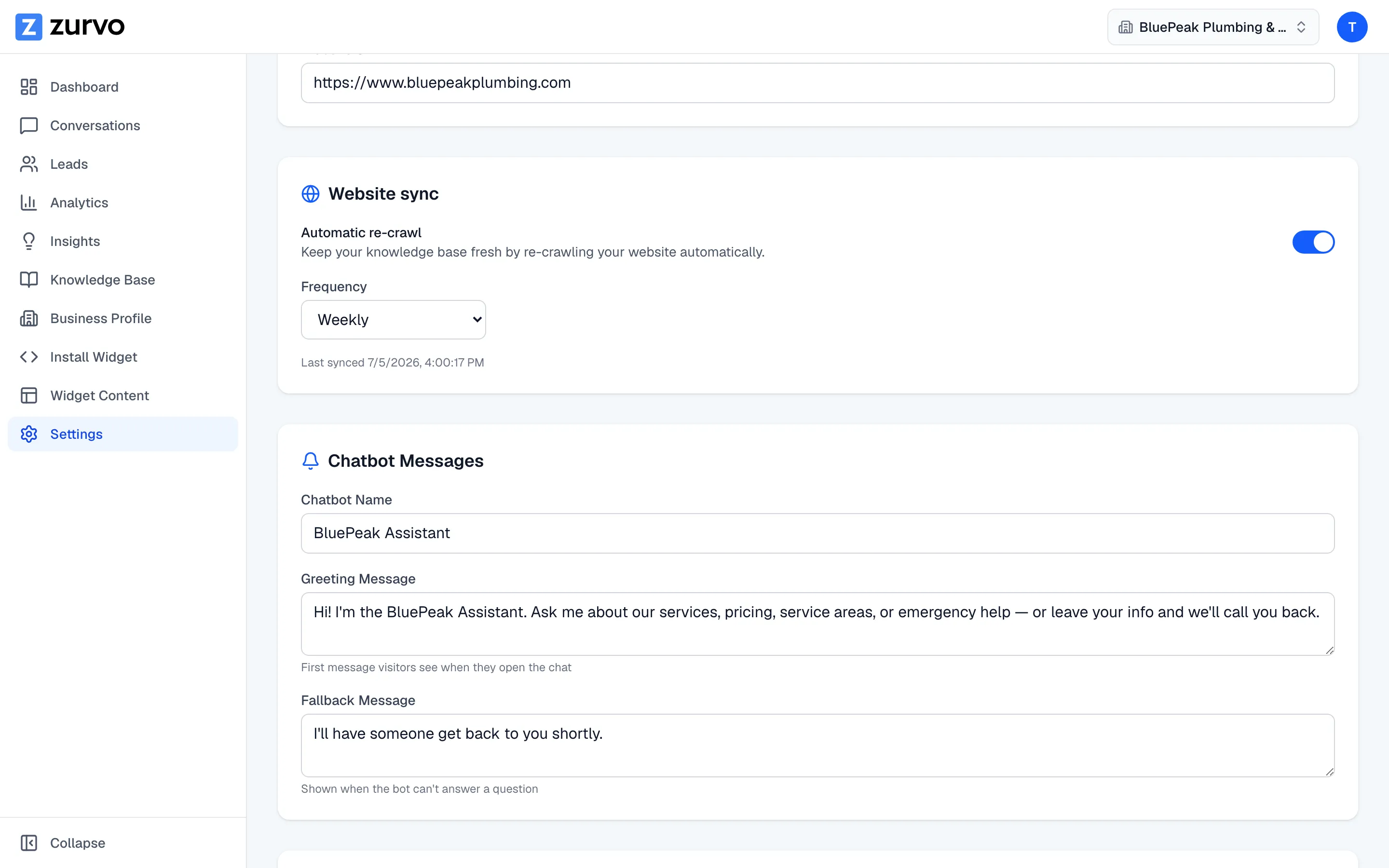Click the Automatic re-crawl label
The image size is (1389, 868).
pos(361,232)
